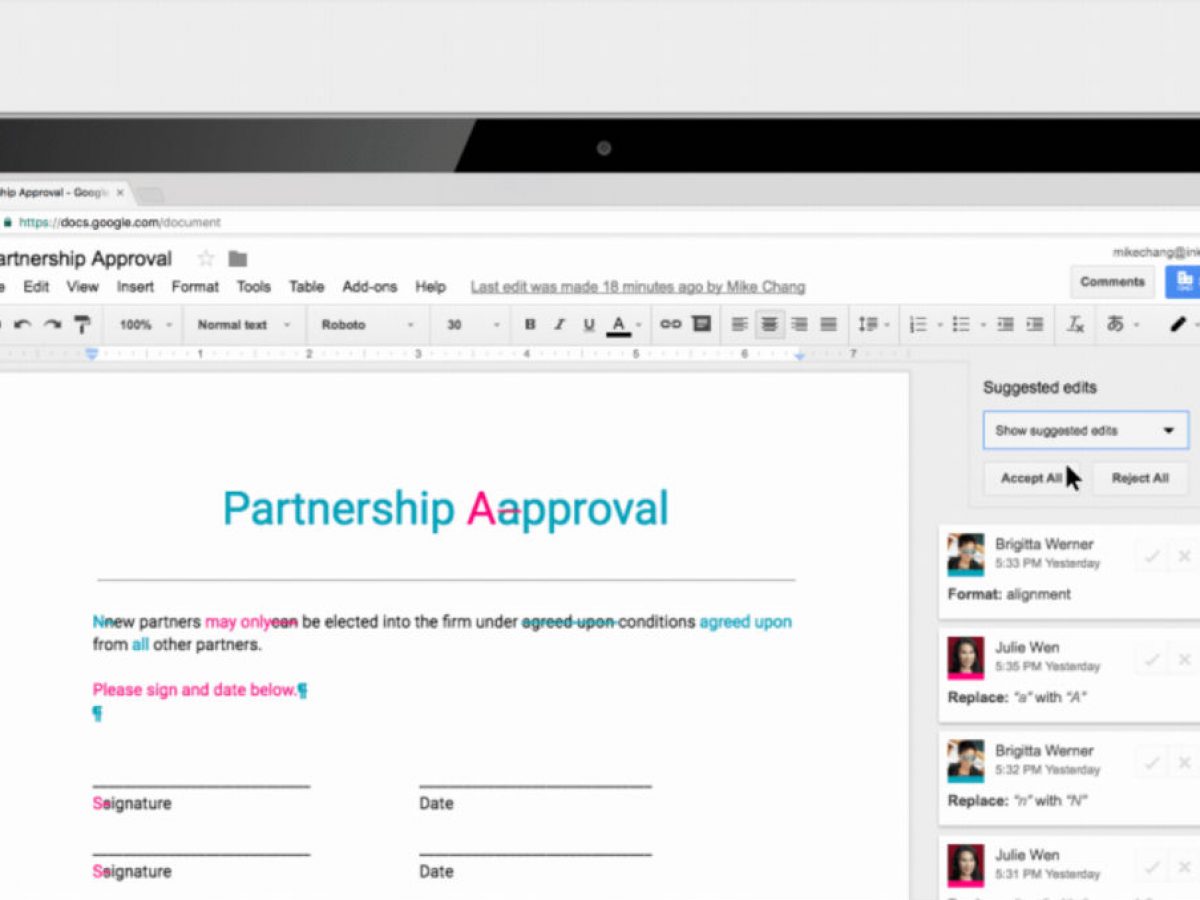Reject Julie Wen's Replace 'a' suggestion

click(x=1184, y=659)
